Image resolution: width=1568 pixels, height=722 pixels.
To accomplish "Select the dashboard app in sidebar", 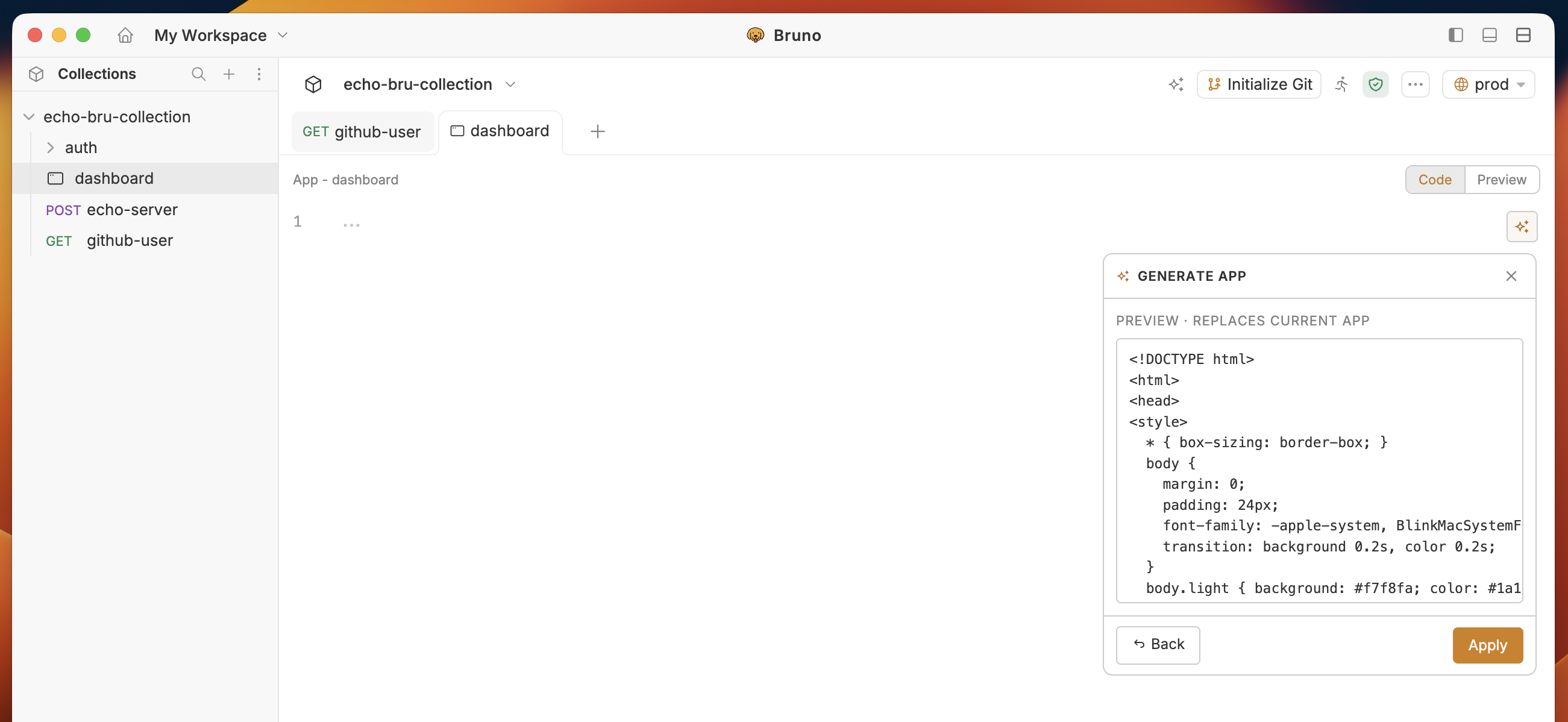I will point(145,178).
